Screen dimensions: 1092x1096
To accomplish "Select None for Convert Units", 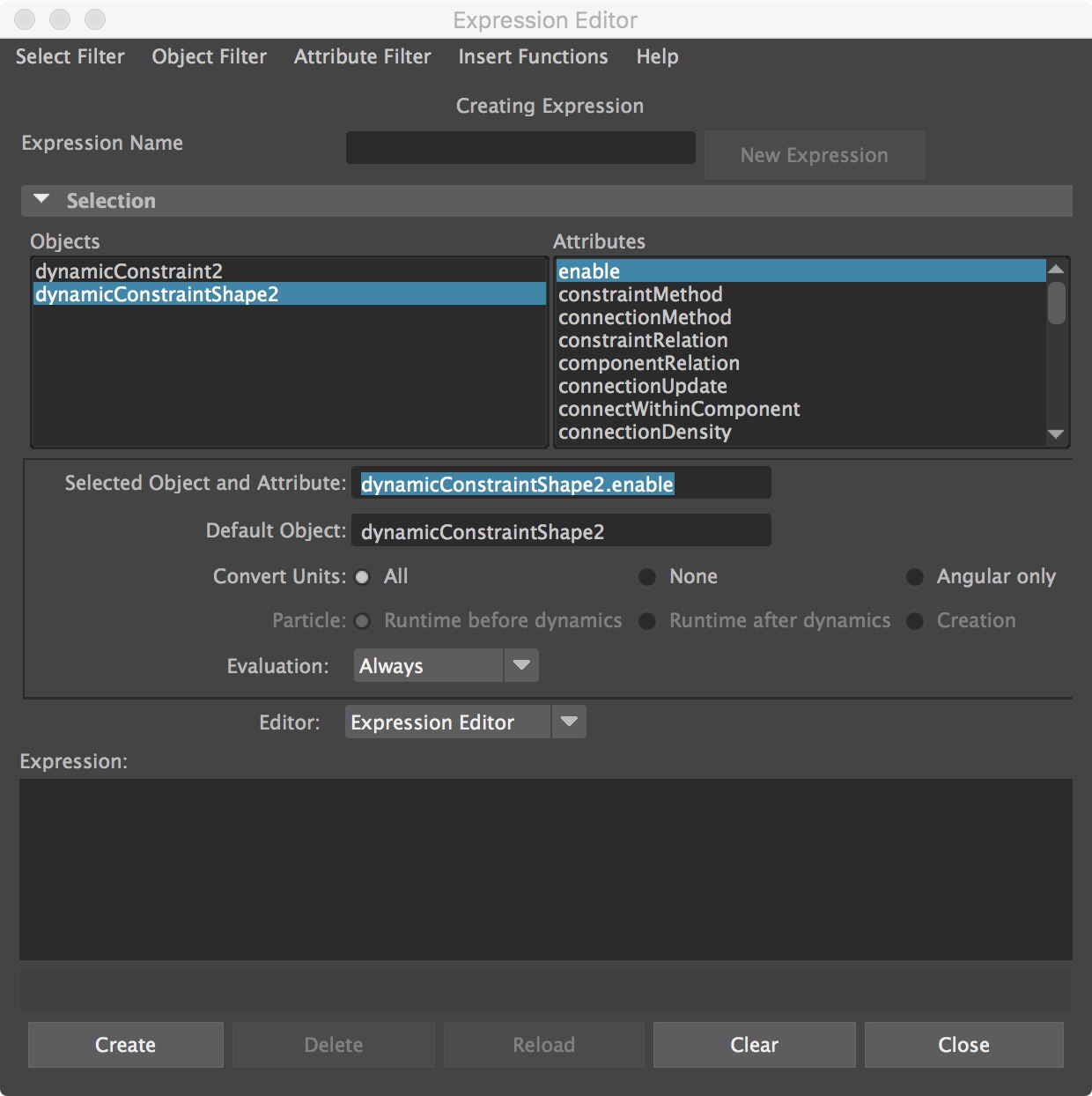I will tap(647, 577).
